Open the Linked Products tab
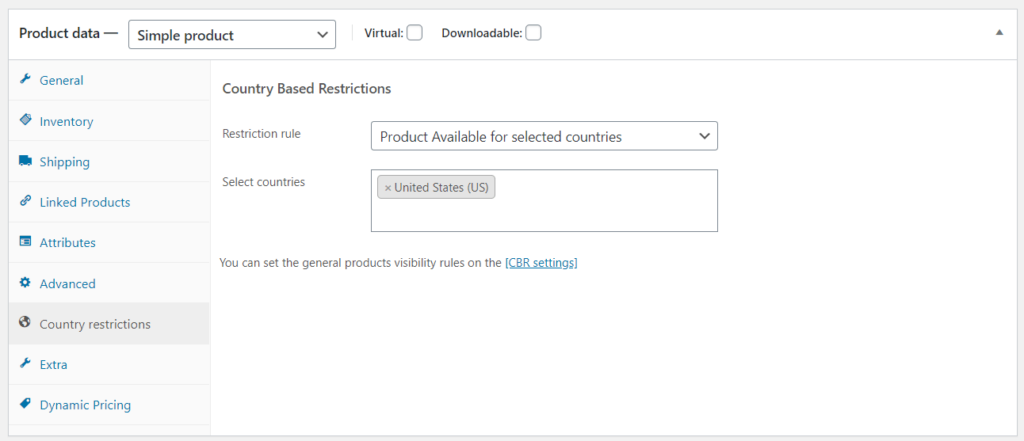 pos(109,202)
